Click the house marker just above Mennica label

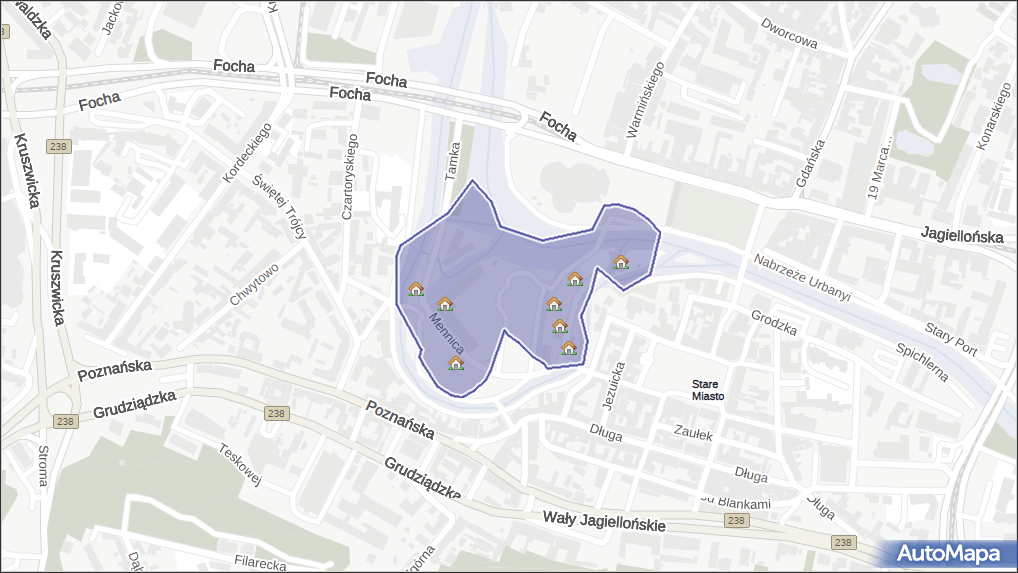[x=445, y=303]
